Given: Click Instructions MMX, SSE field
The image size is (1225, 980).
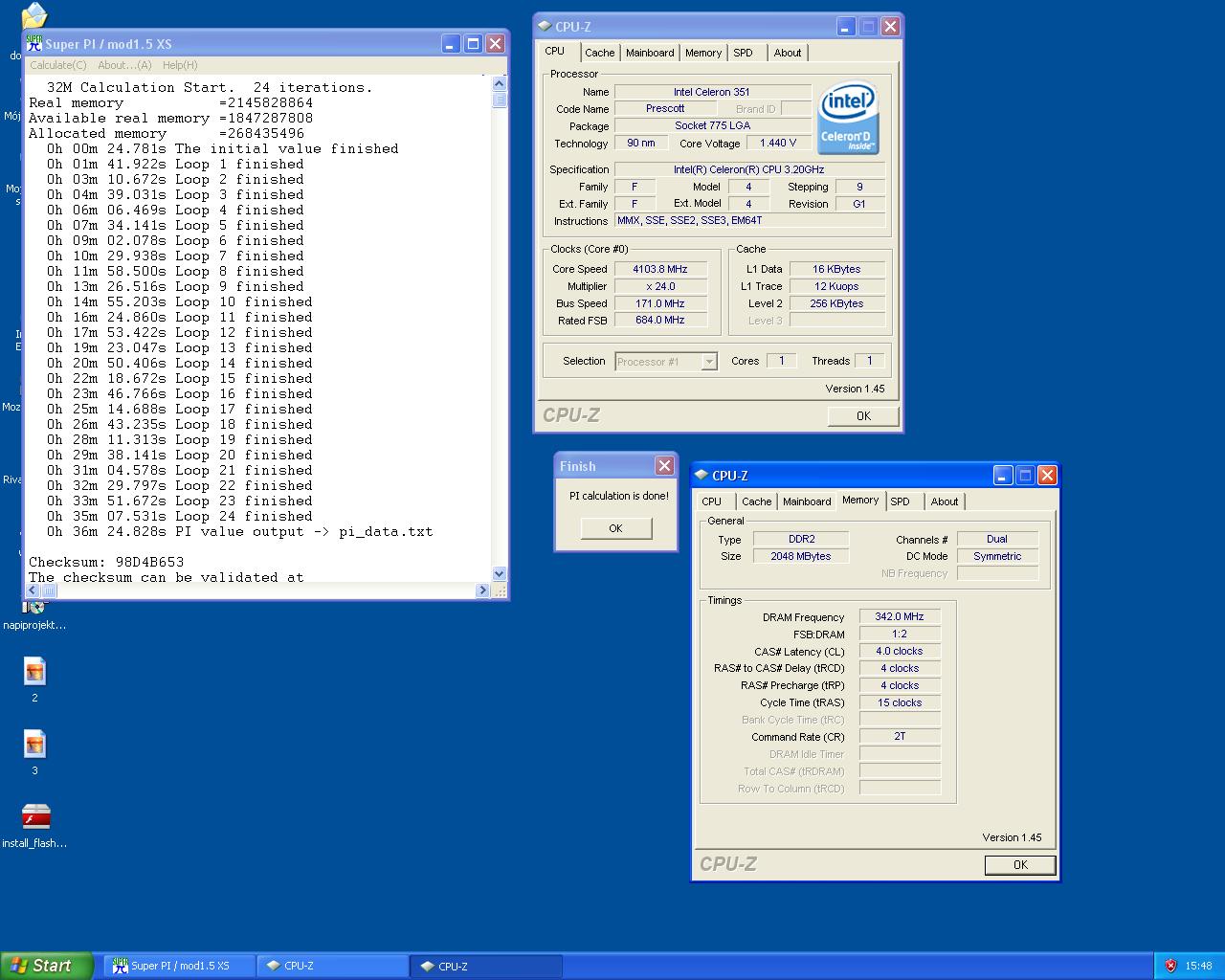Looking at the screenshot, I should click(x=751, y=220).
